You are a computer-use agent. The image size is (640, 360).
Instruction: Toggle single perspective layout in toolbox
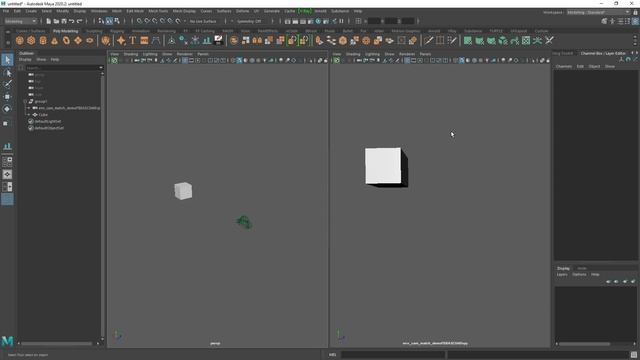7,174
